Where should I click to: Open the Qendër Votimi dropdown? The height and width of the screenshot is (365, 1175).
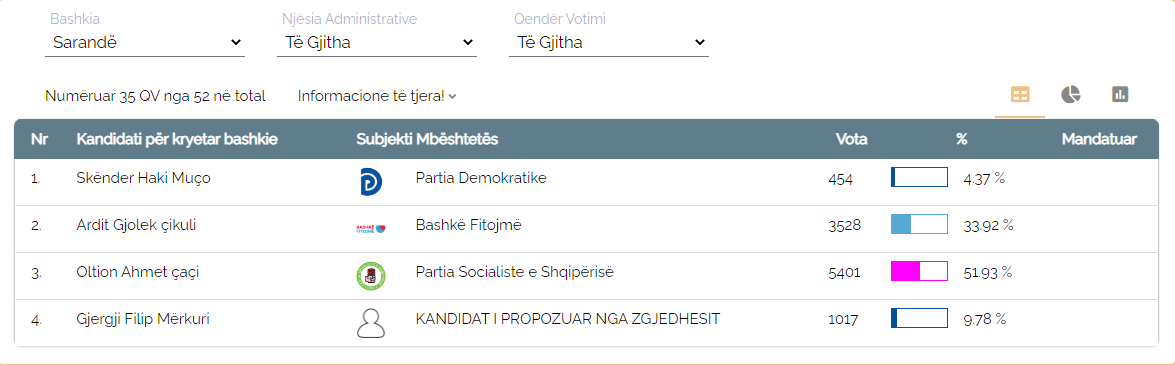pos(608,43)
